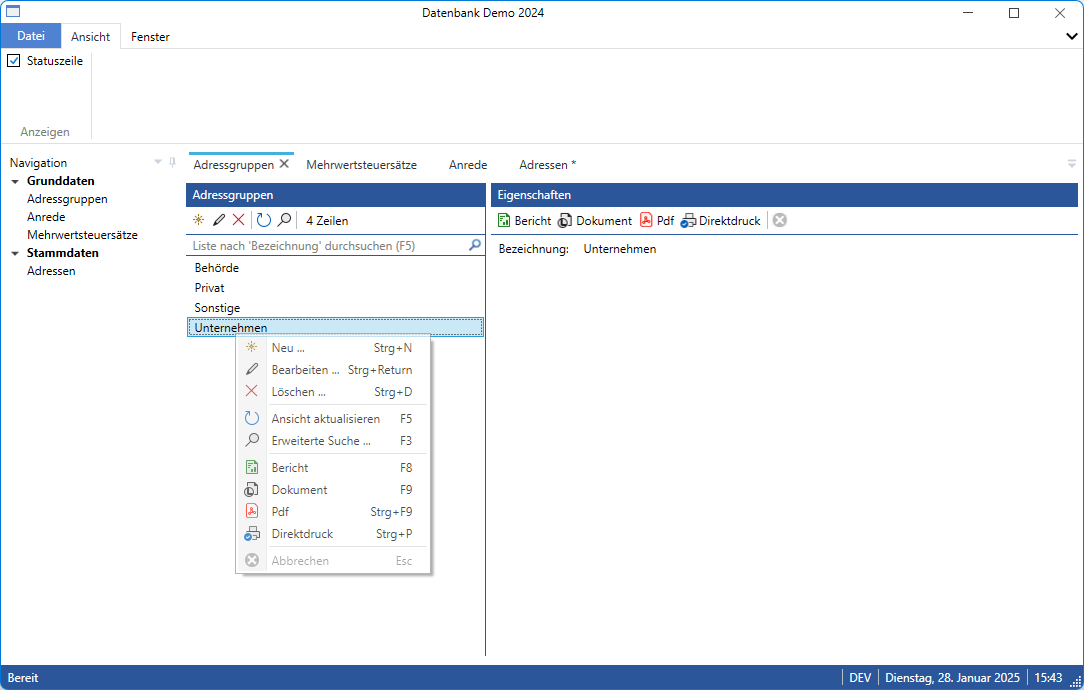Choose 'Erweiterte Suche ...' from the context menu

coord(333,441)
